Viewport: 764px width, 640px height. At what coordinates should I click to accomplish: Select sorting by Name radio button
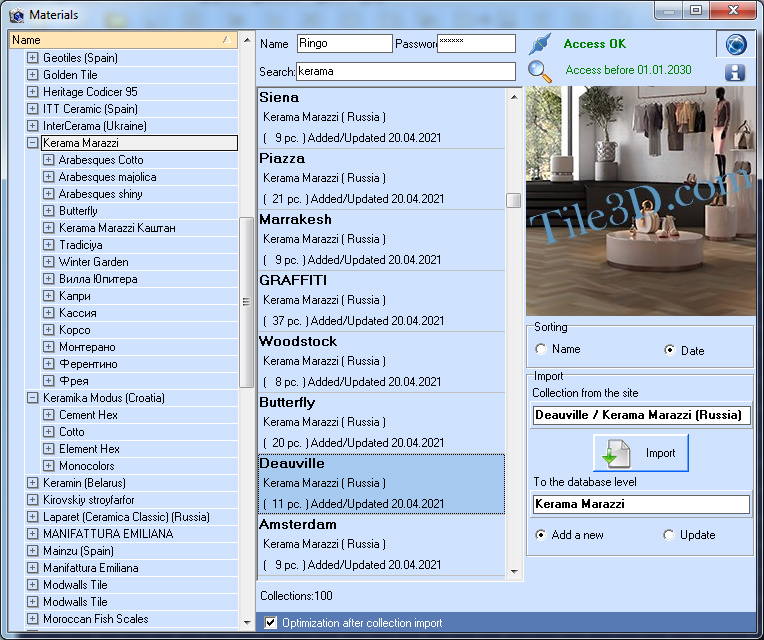(541, 349)
